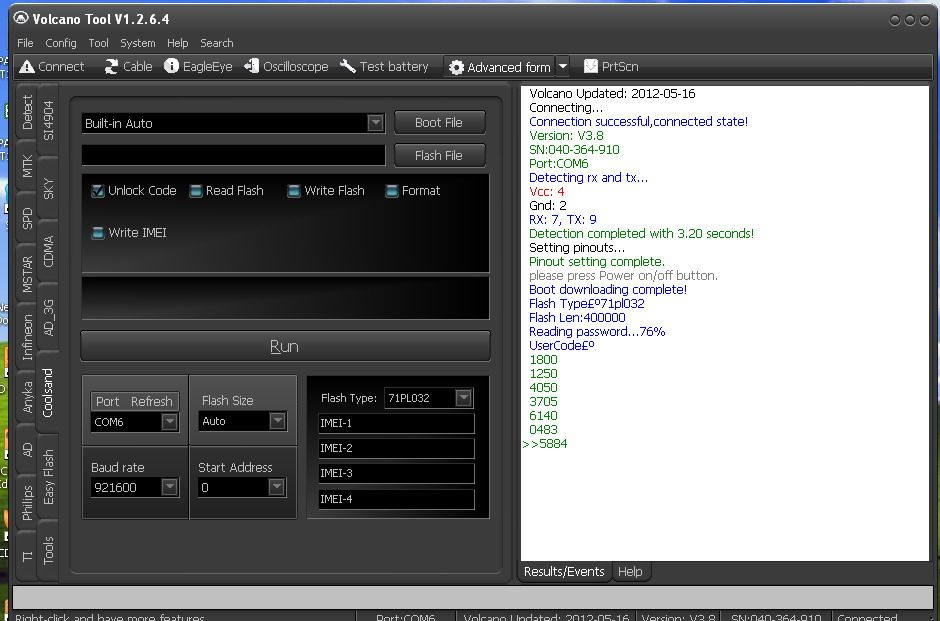Select the SKY side tab
The width and height of the screenshot is (940, 621).
(x=48, y=188)
